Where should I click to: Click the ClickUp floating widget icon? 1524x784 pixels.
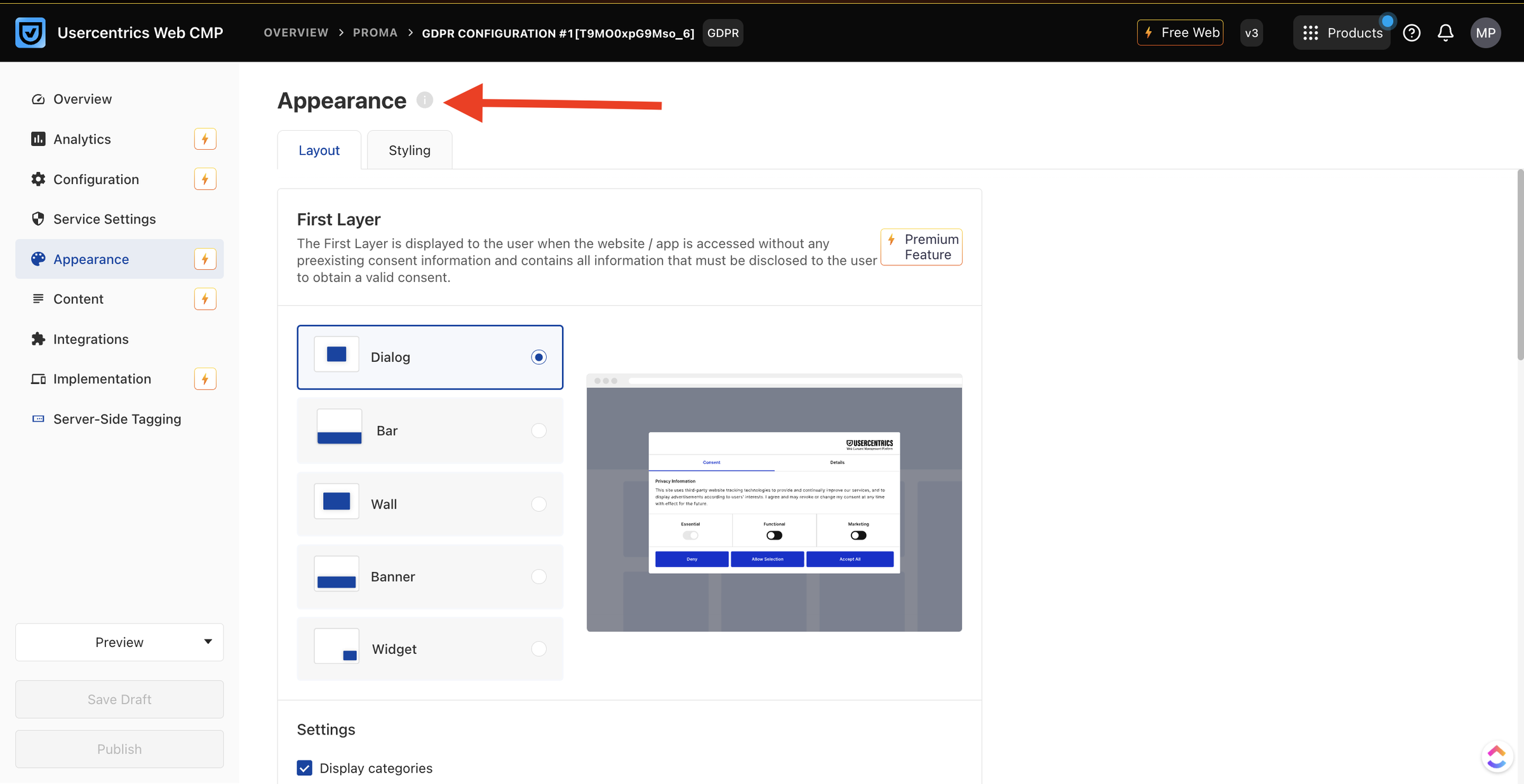point(1497,757)
